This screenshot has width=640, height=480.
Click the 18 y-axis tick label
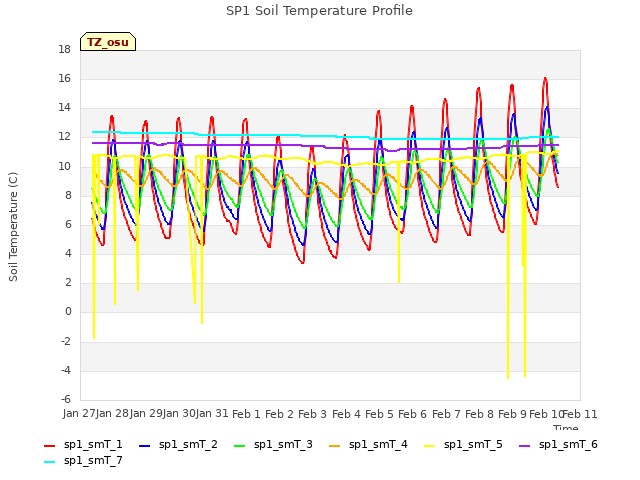64,50
